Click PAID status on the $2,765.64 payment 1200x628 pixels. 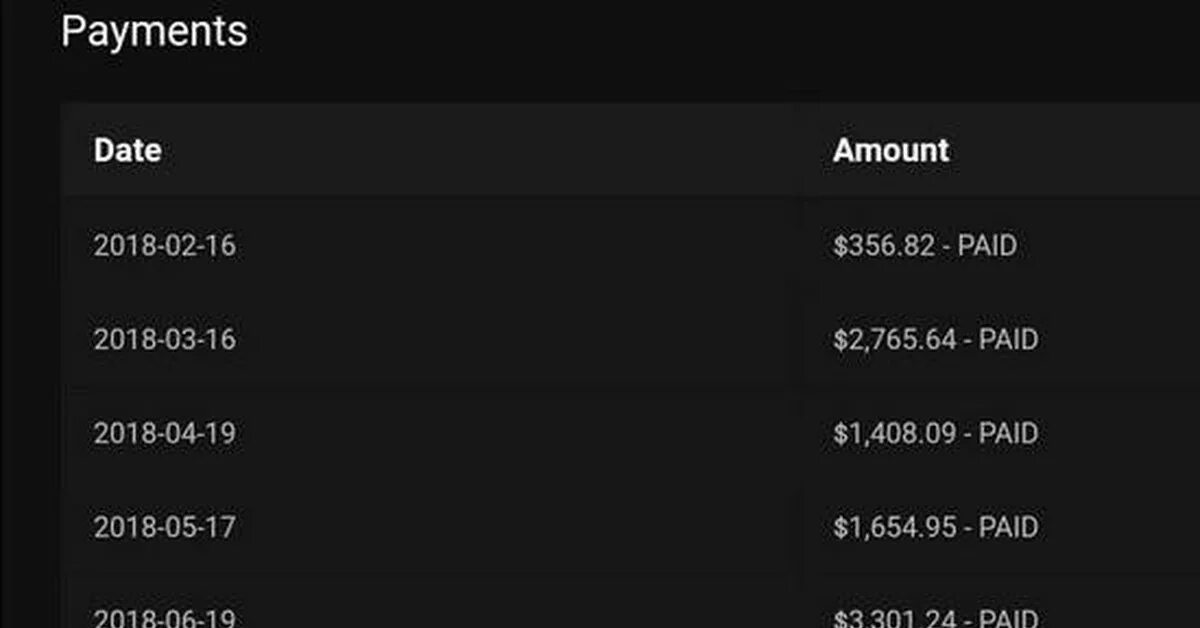tap(1008, 340)
